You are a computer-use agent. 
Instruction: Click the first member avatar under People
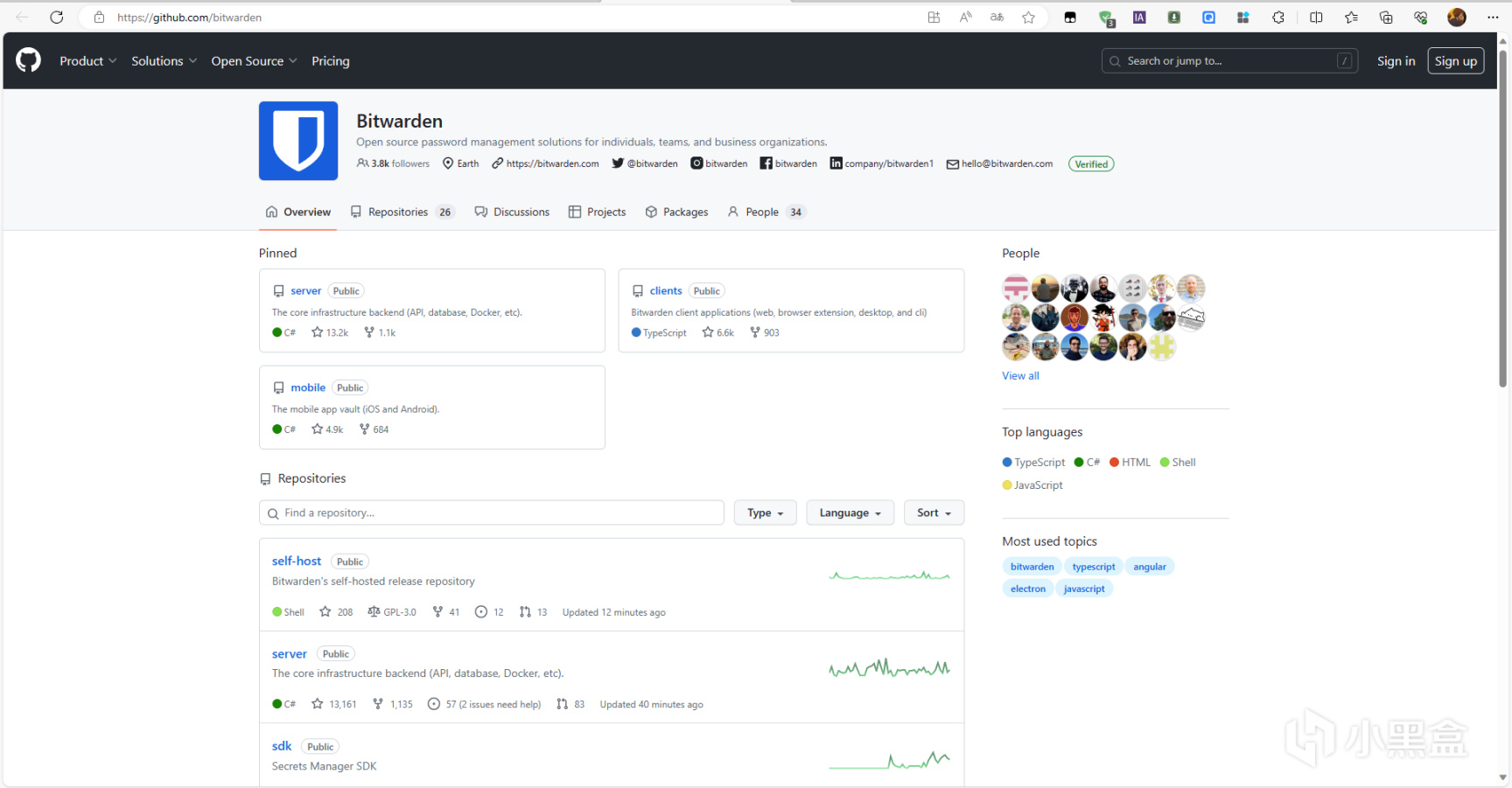click(x=1016, y=288)
